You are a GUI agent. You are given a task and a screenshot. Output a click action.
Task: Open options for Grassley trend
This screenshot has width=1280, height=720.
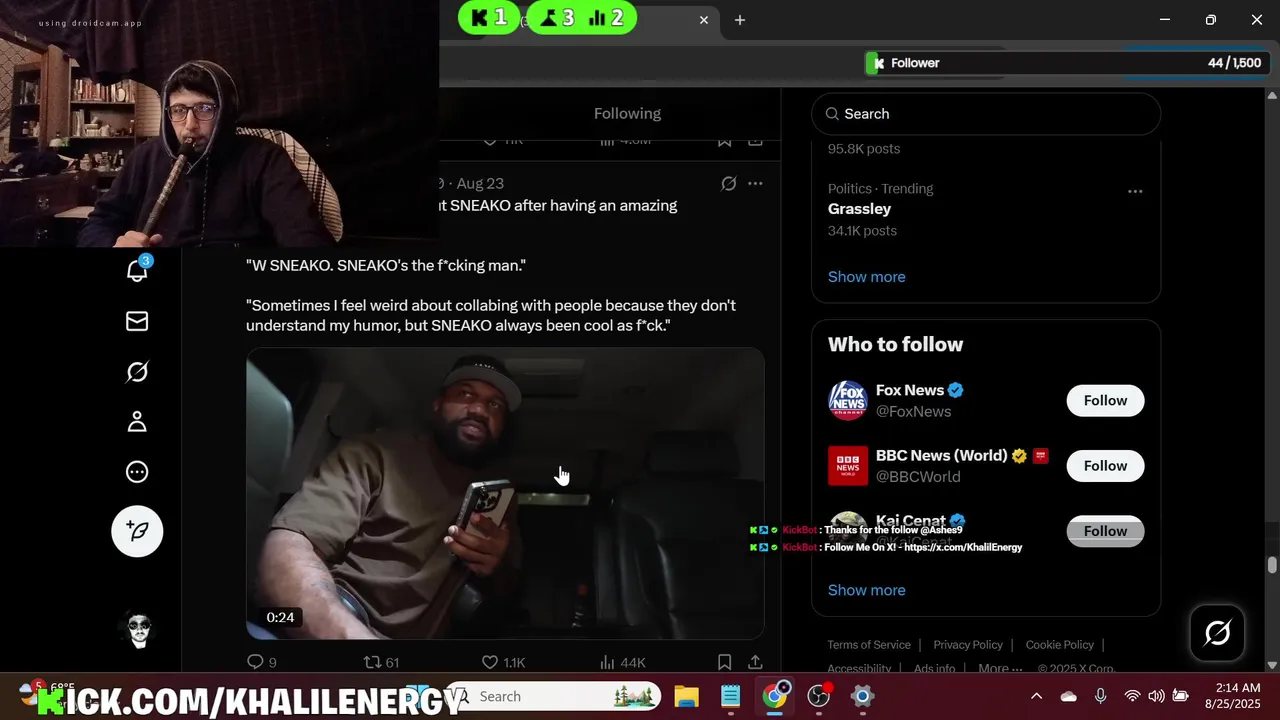(x=1135, y=191)
